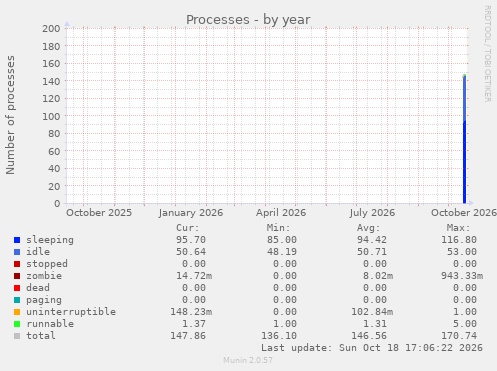Click the 'idle' legend label
This screenshot has width=497, height=371.
(38, 252)
